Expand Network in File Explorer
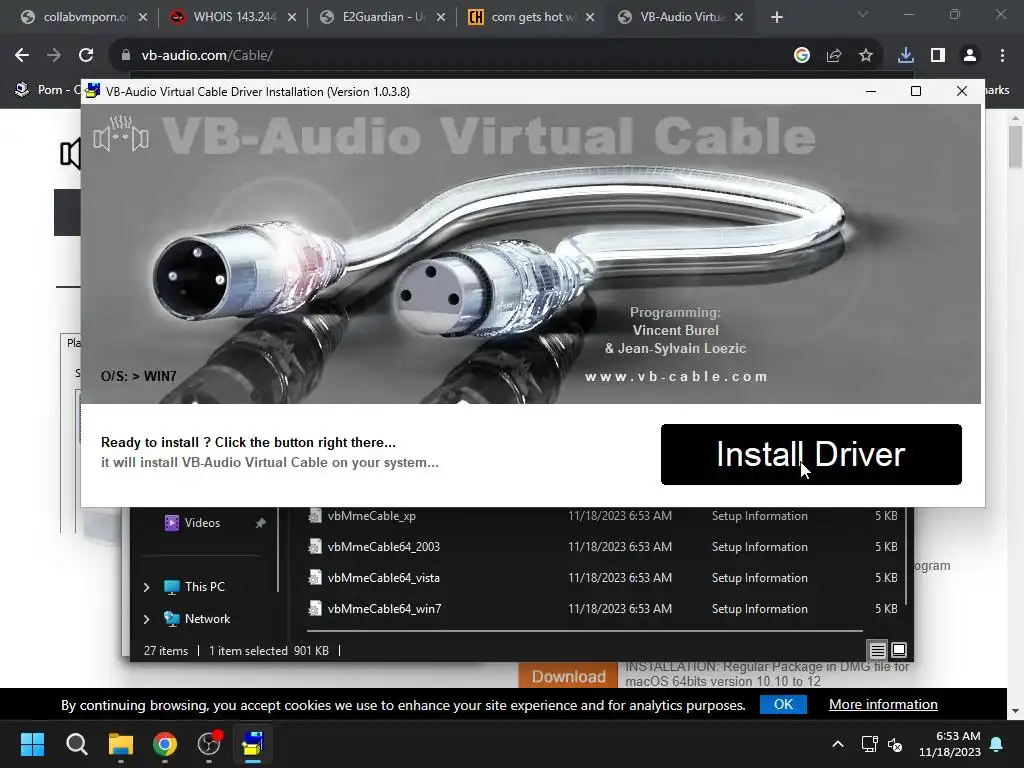 pos(146,618)
